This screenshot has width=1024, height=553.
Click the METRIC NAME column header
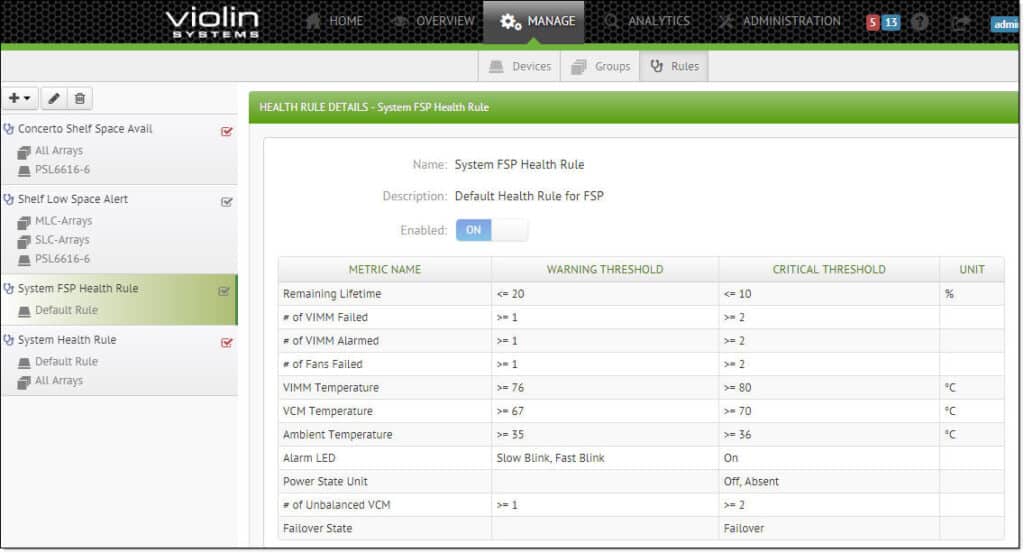pos(385,270)
